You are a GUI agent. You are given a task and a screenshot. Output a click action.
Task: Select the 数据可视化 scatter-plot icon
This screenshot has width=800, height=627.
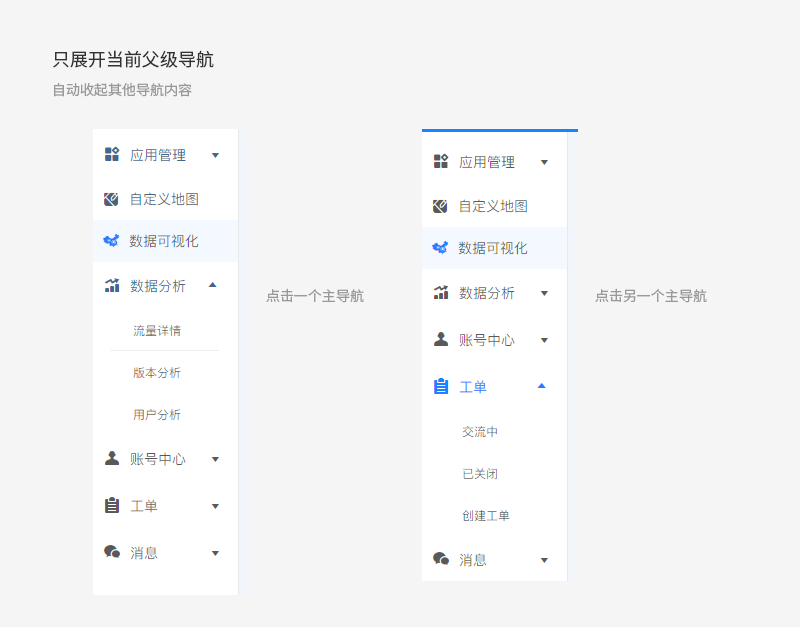tap(112, 240)
